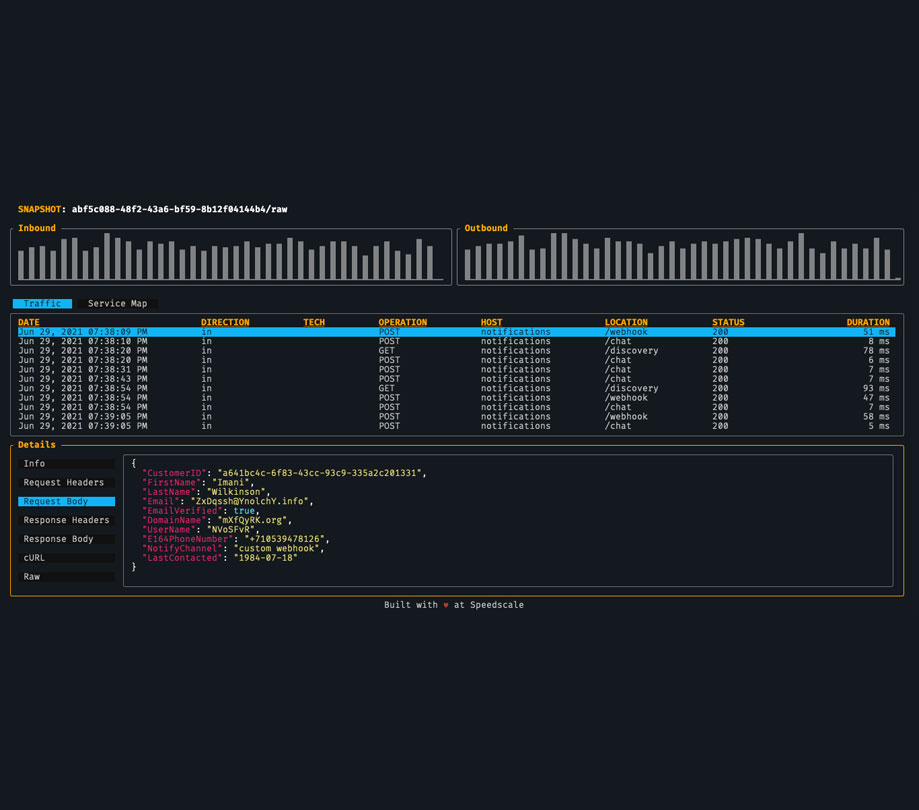This screenshot has width=919, height=810.
Task: Select the Traffic tab
Action: pyautogui.click(x=42, y=304)
